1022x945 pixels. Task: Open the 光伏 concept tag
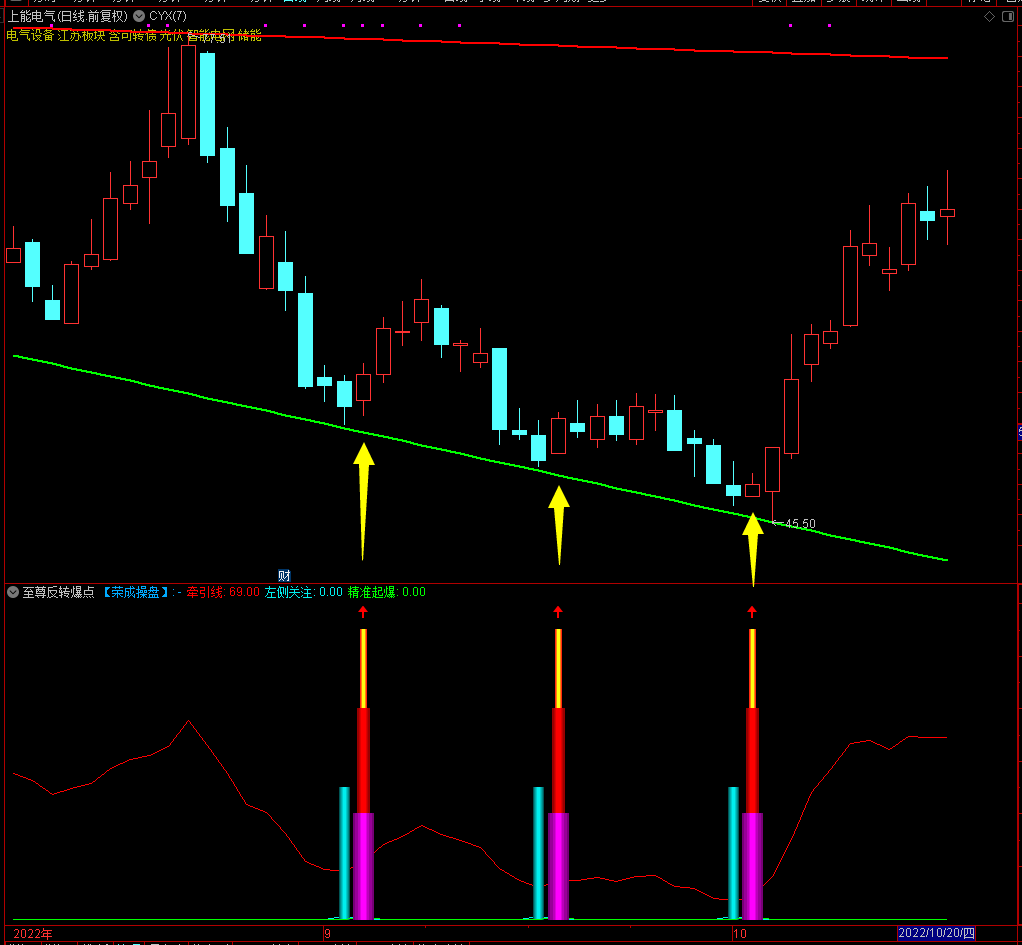172,35
